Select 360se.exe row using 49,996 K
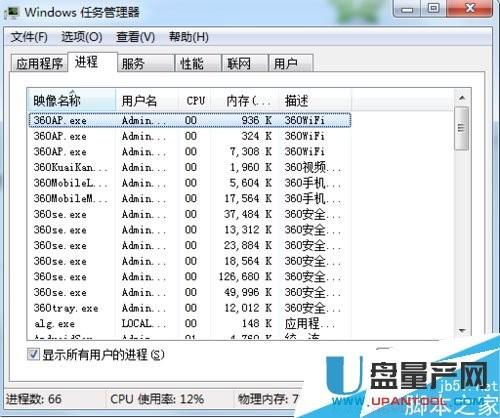500x418 pixels. pyautogui.click(x=190, y=292)
